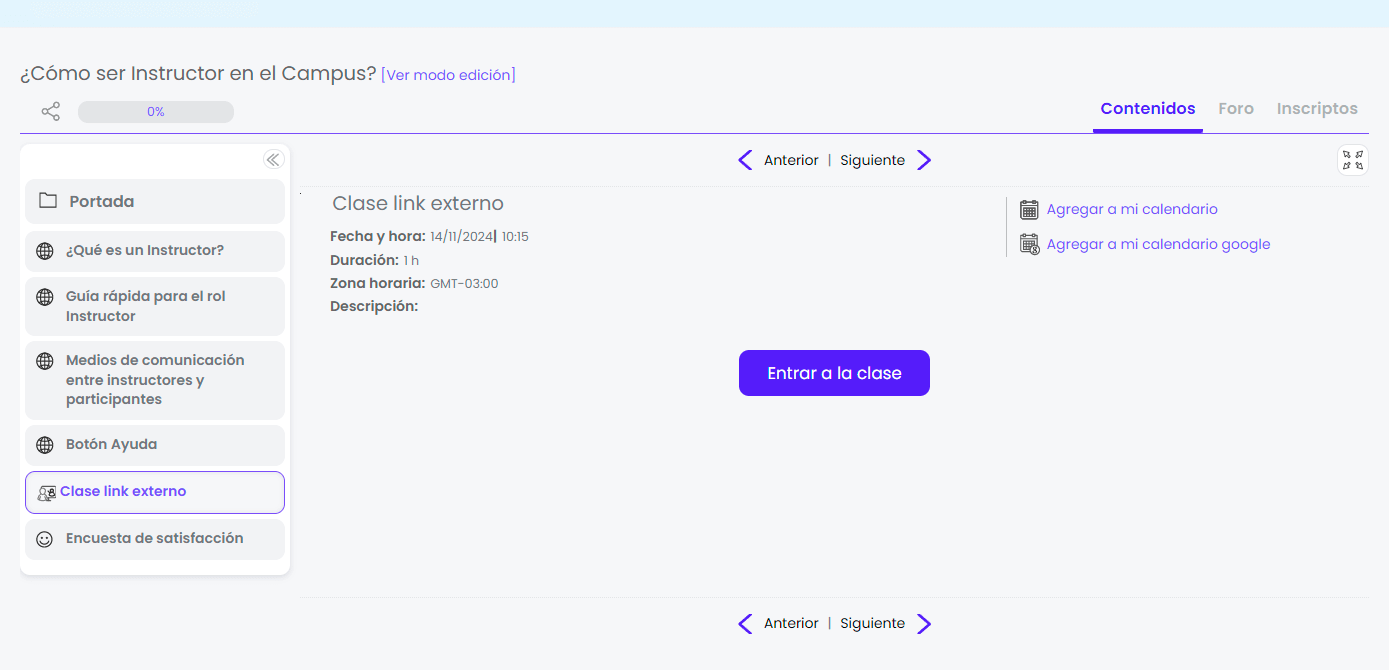The height and width of the screenshot is (670, 1389).
Task: Select the Botón Ayuda sidebar item
Action: [x=155, y=445]
